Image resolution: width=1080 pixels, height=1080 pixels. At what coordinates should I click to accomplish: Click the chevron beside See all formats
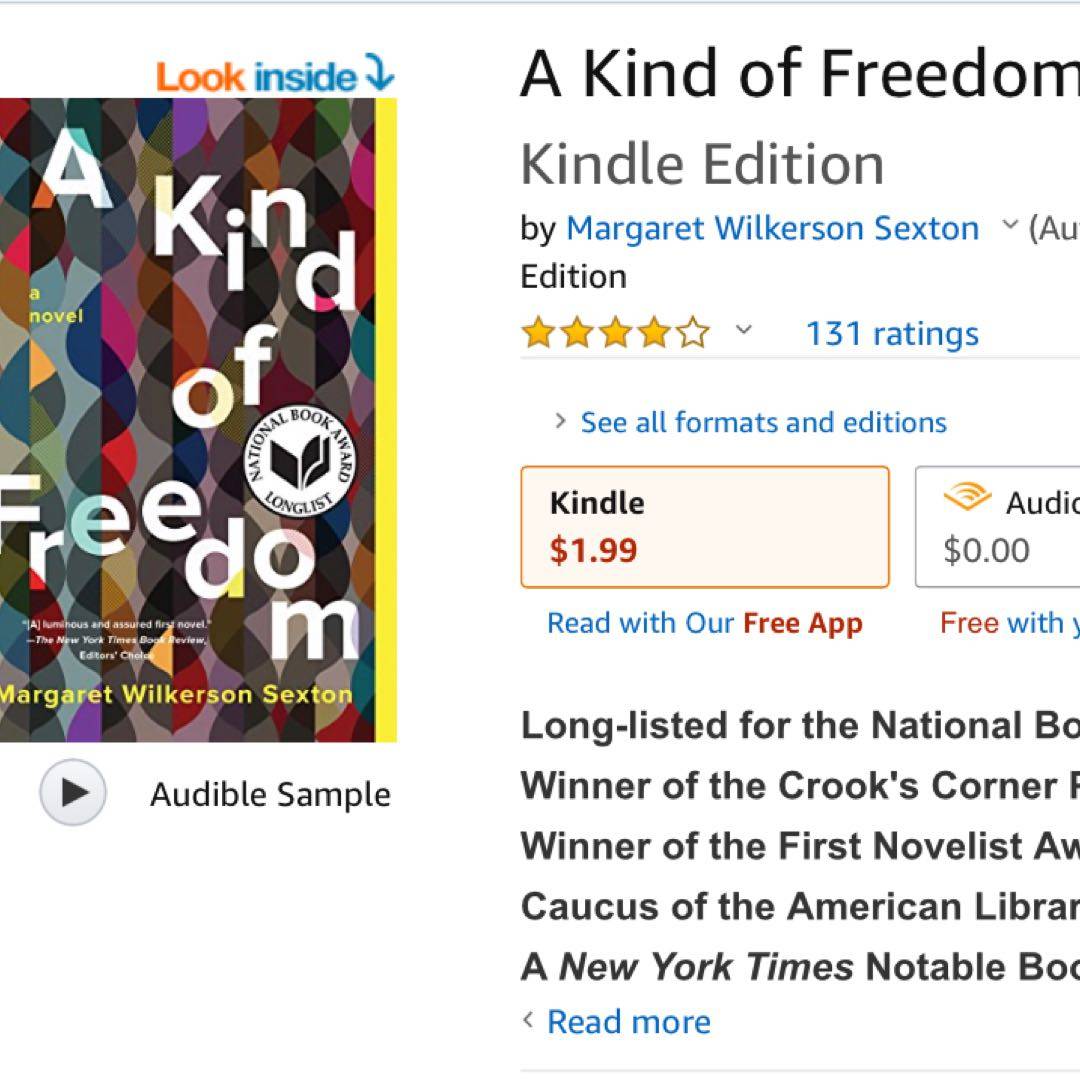point(561,421)
